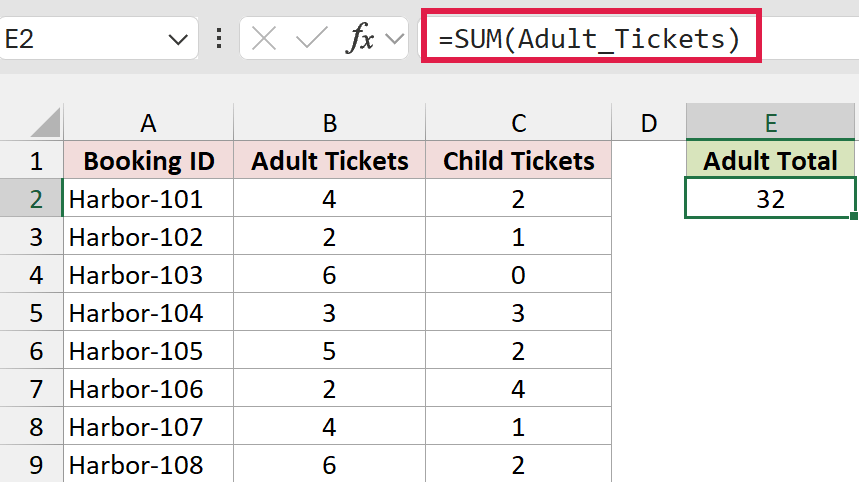859x482 pixels.
Task: Select child tickets cell for Harbor-107
Action: point(518,426)
